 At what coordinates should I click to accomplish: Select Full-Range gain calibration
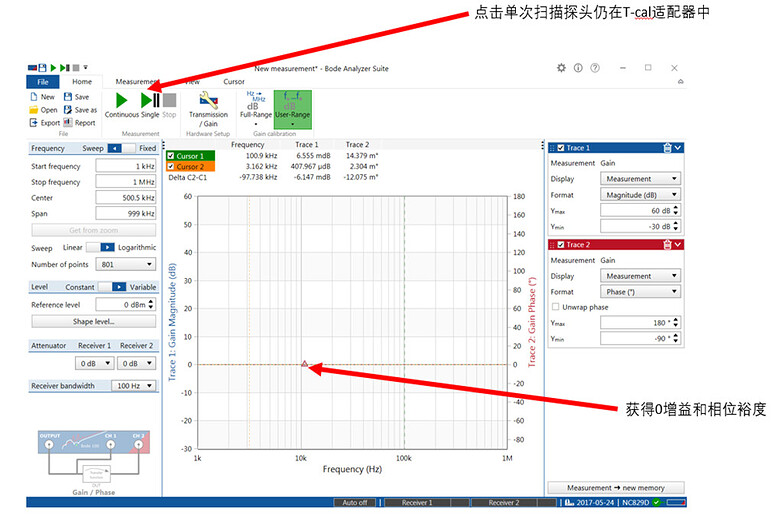[254, 104]
